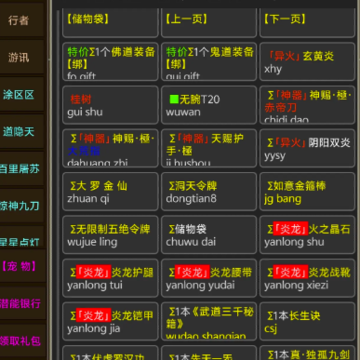
Task: Select the 无腕T20 wuwan item
Action: pos(209,105)
